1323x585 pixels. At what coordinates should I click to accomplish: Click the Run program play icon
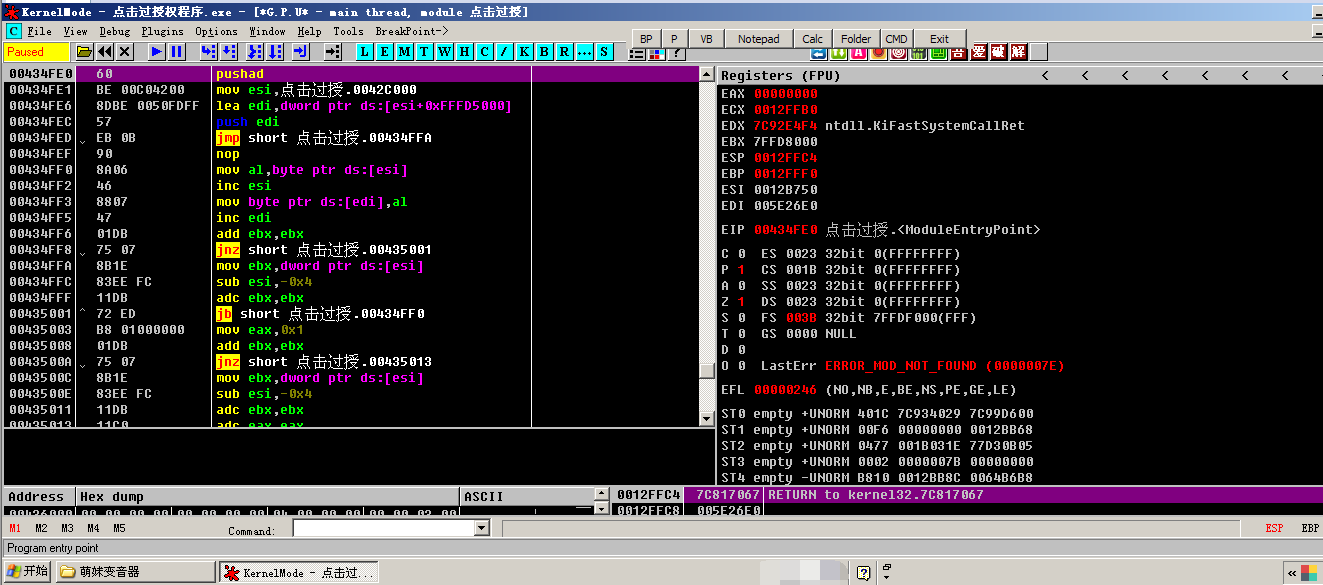(x=157, y=52)
